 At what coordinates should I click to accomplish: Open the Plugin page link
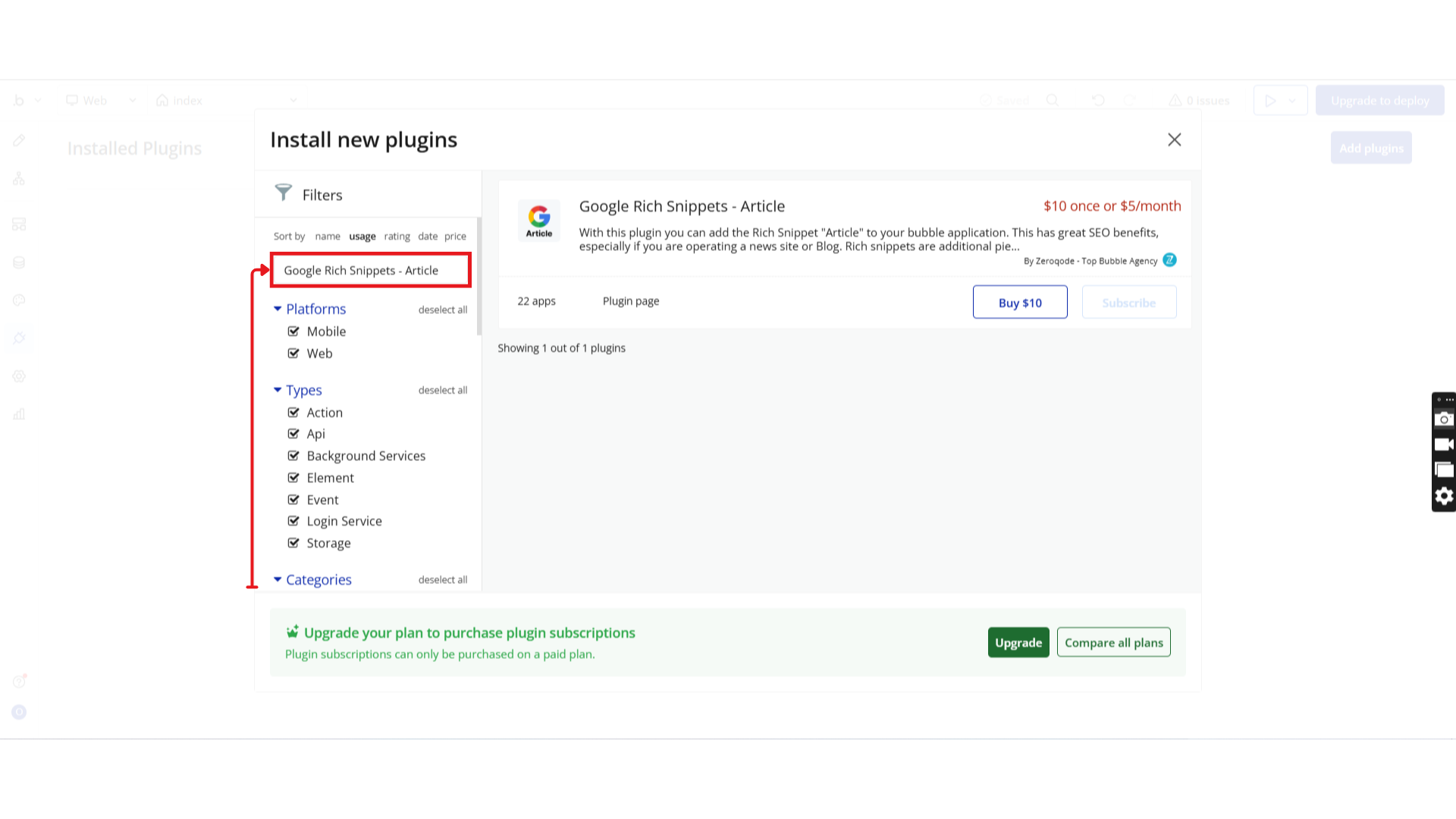click(x=630, y=301)
